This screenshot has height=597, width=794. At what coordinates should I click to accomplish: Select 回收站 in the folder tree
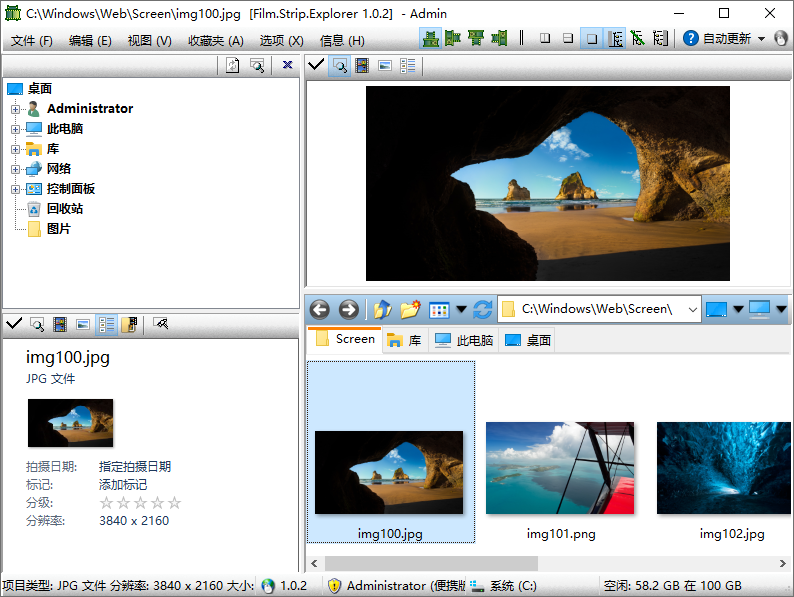pyautogui.click(x=65, y=209)
